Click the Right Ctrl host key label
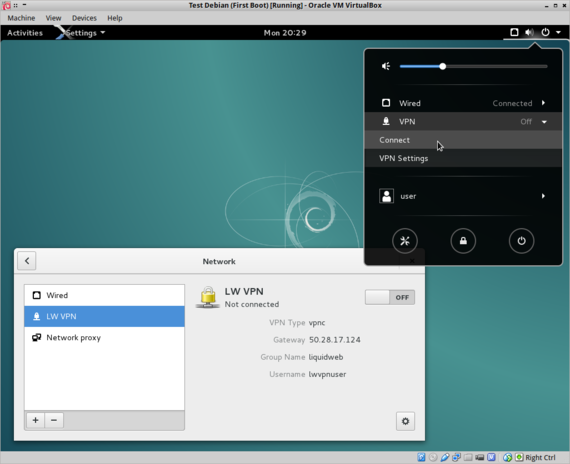Viewport: 570px width, 464px height. pyautogui.click(x=540, y=457)
